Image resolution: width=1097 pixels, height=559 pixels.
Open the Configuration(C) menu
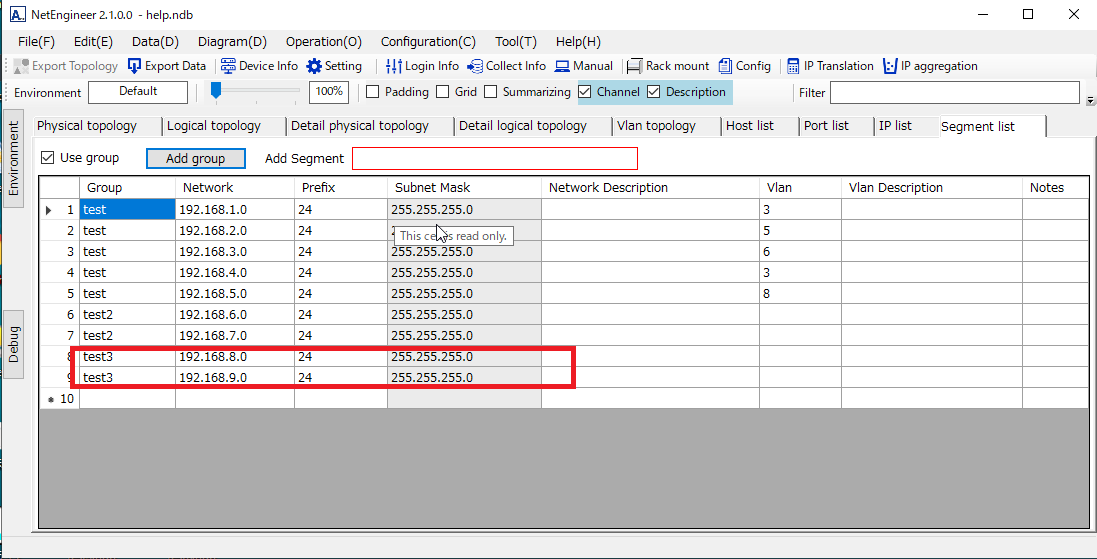pos(428,42)
